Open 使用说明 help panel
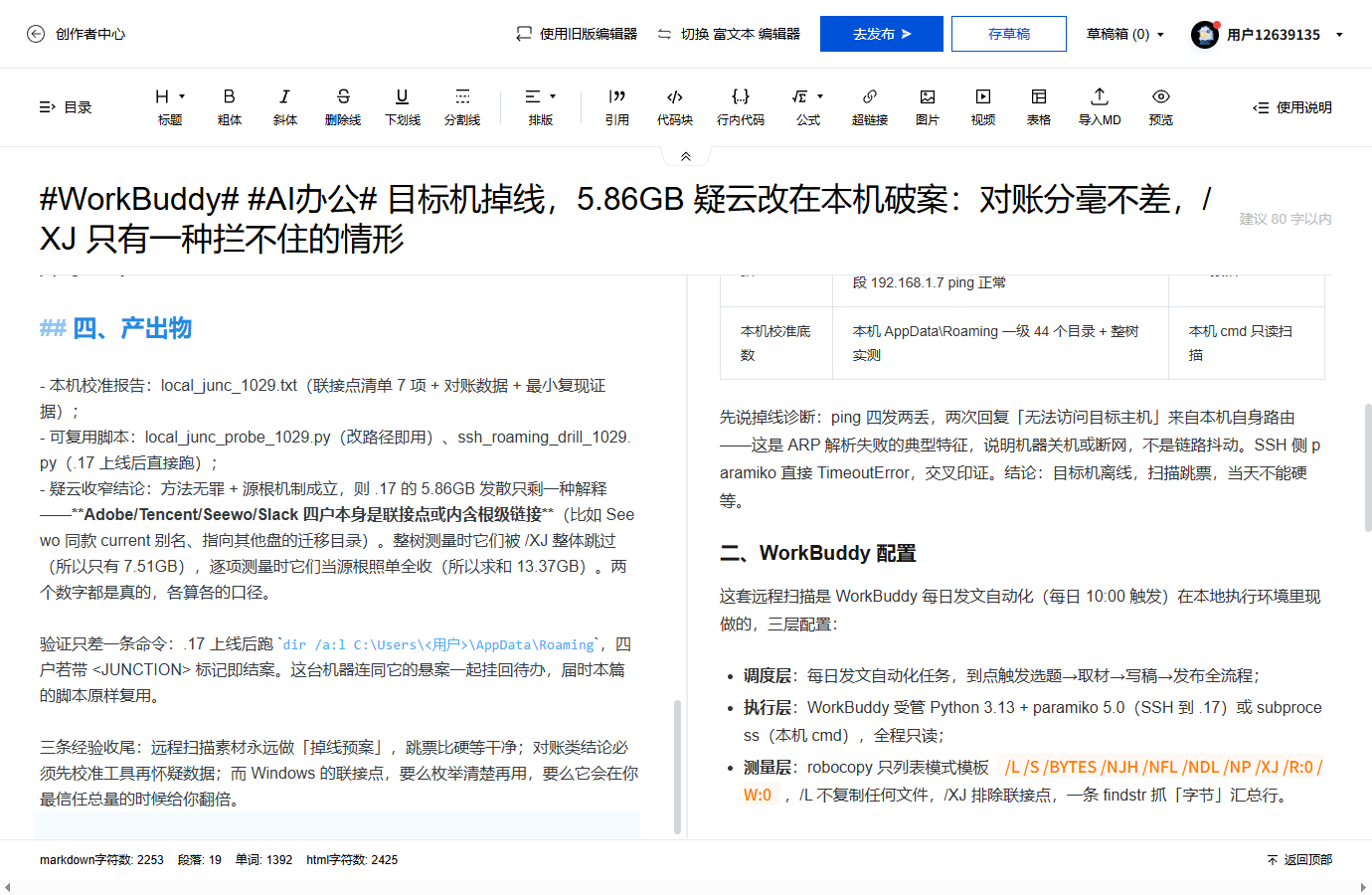This screenshot has height=895, width=1372. point(1292,107)
